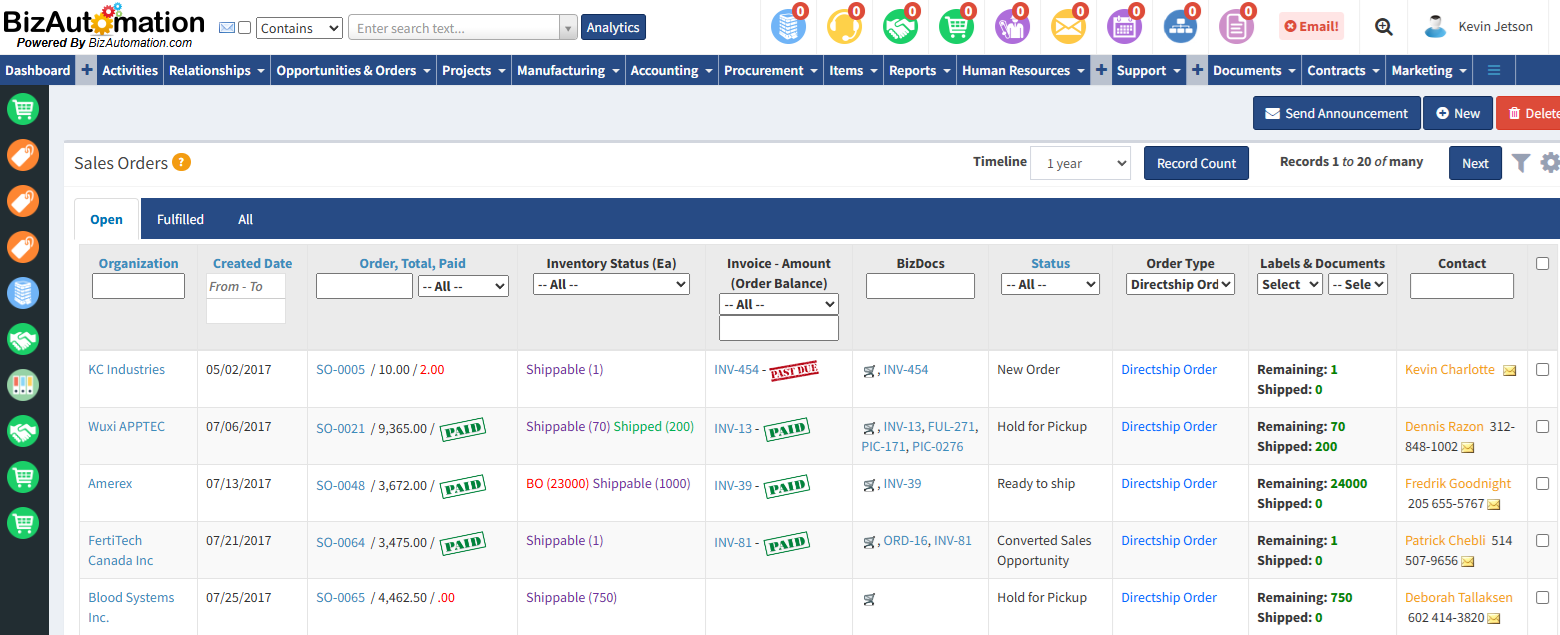Viewport: 1560px width, 635px height.
Task: Click the BizDocs filter text field
Action: coord(920,286)
